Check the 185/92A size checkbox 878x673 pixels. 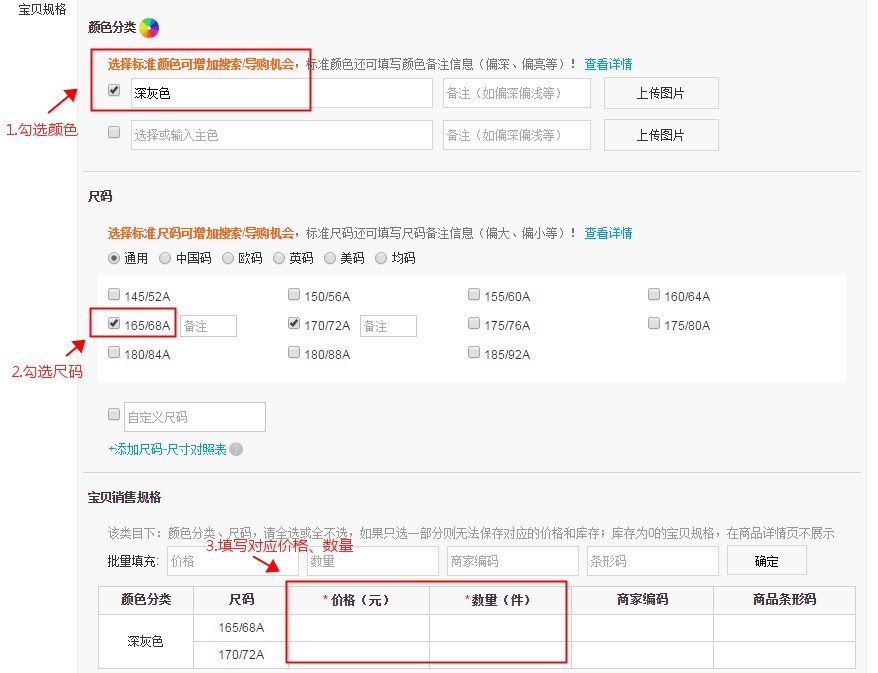474,352
